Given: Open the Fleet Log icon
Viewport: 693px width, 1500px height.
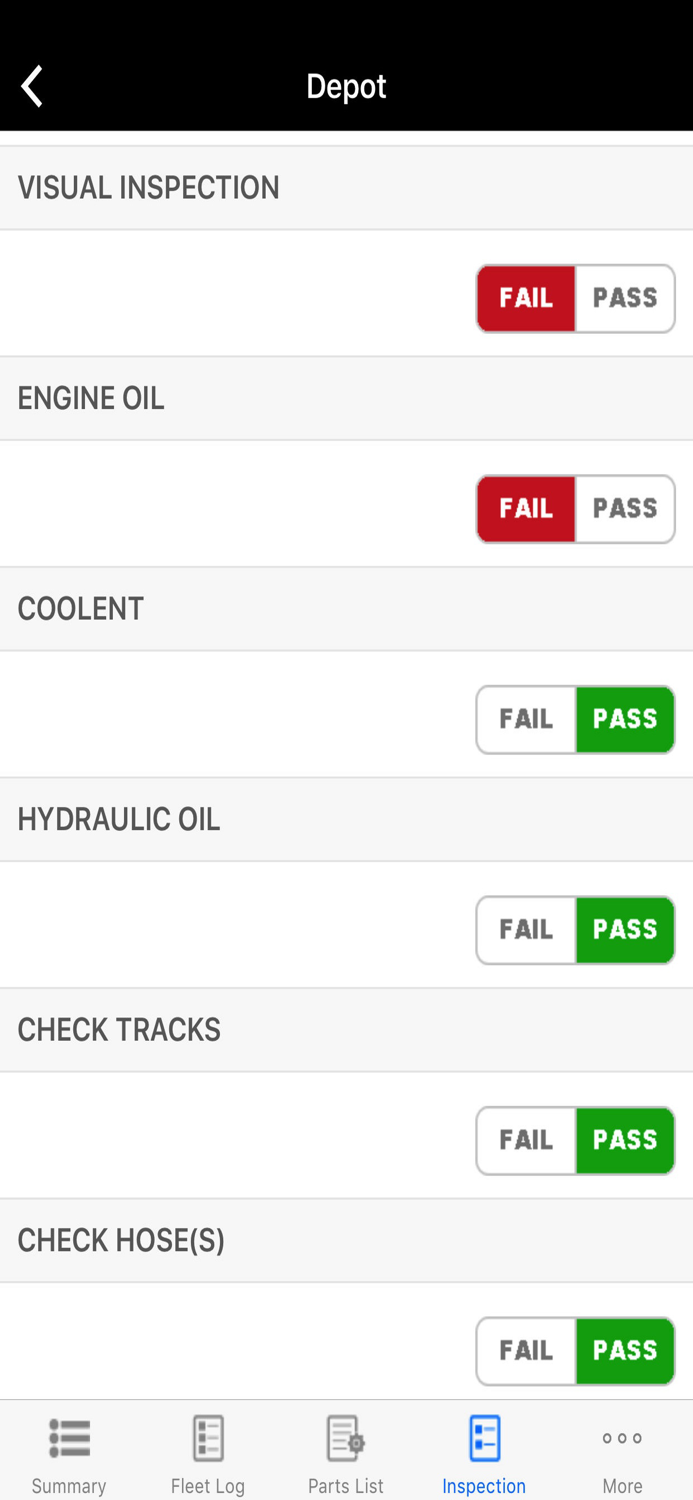Looking at the screenshot, I should (x=208, y=1439).
